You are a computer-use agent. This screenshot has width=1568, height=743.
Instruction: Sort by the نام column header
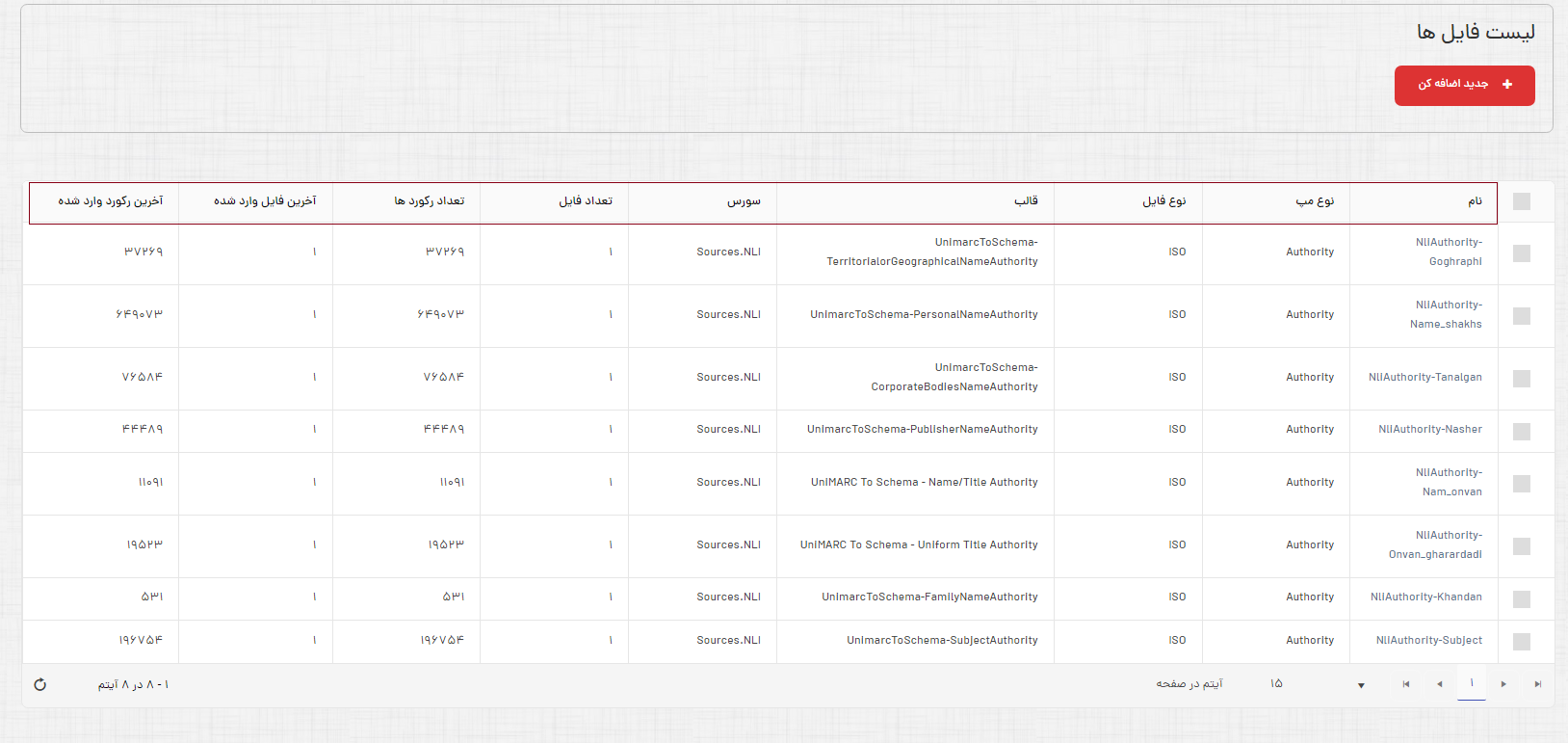coord(1475,201)
